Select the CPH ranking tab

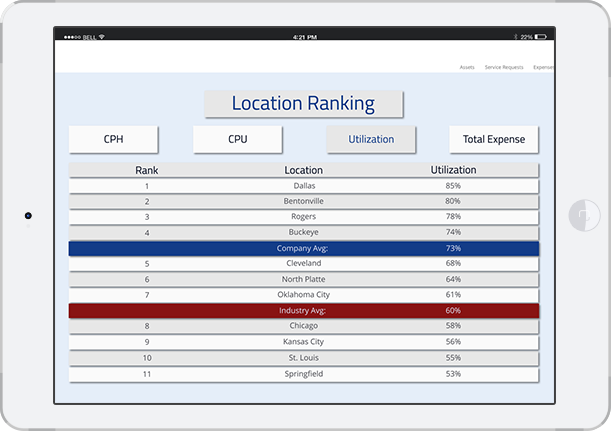(113, 139)
